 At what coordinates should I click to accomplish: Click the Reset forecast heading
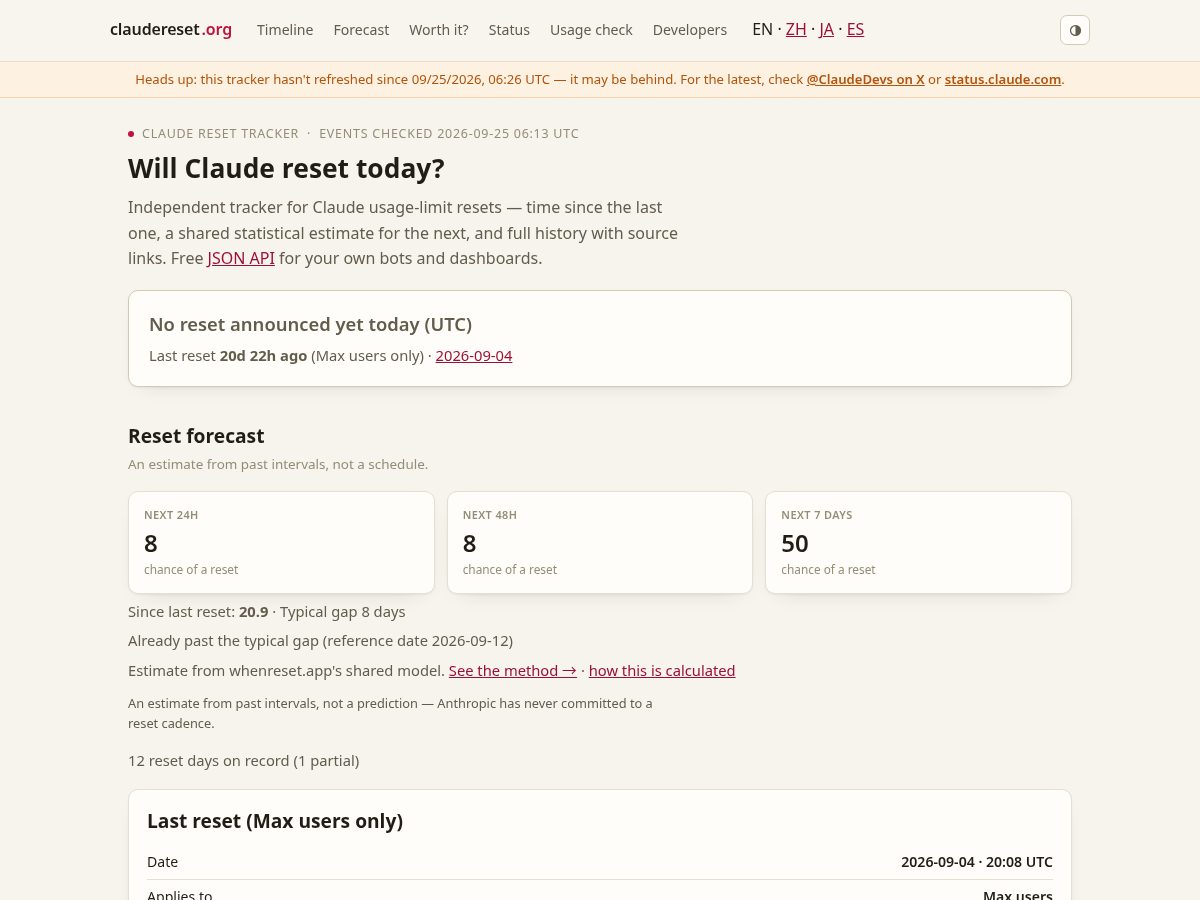[196, 436]
